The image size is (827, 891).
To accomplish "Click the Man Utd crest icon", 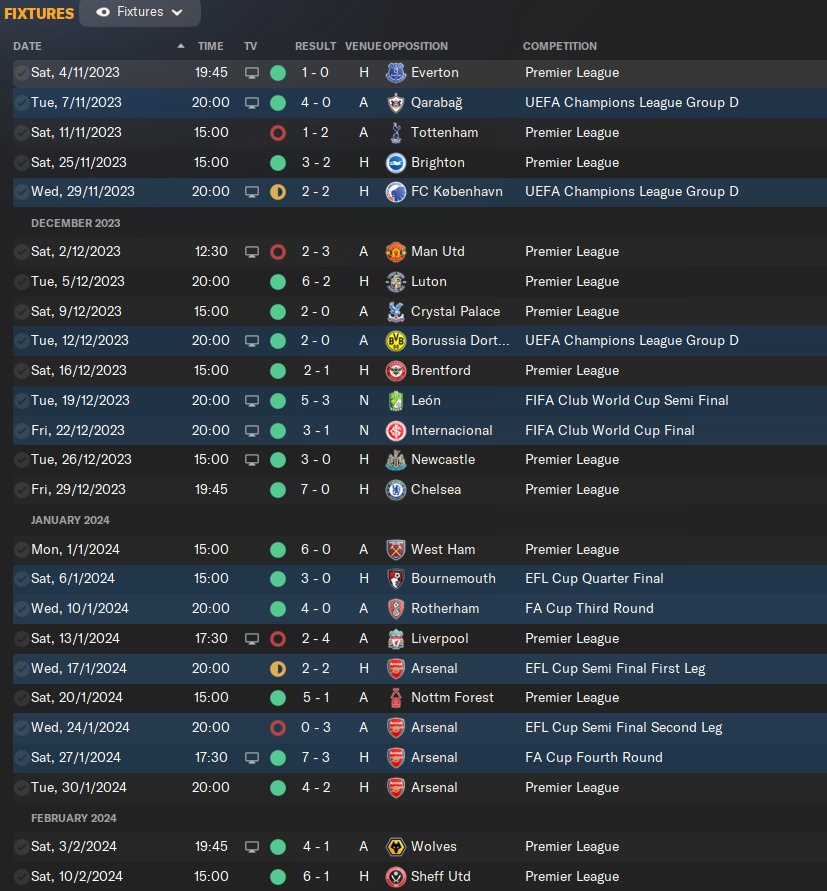I will (396, 252).
